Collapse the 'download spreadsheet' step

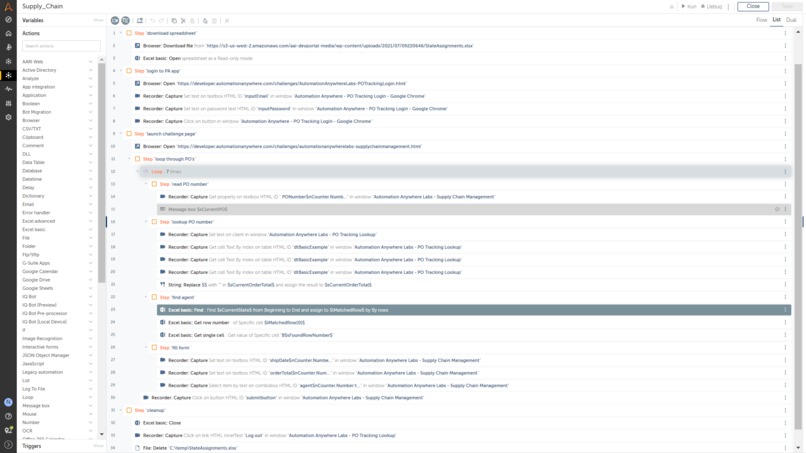121,33
